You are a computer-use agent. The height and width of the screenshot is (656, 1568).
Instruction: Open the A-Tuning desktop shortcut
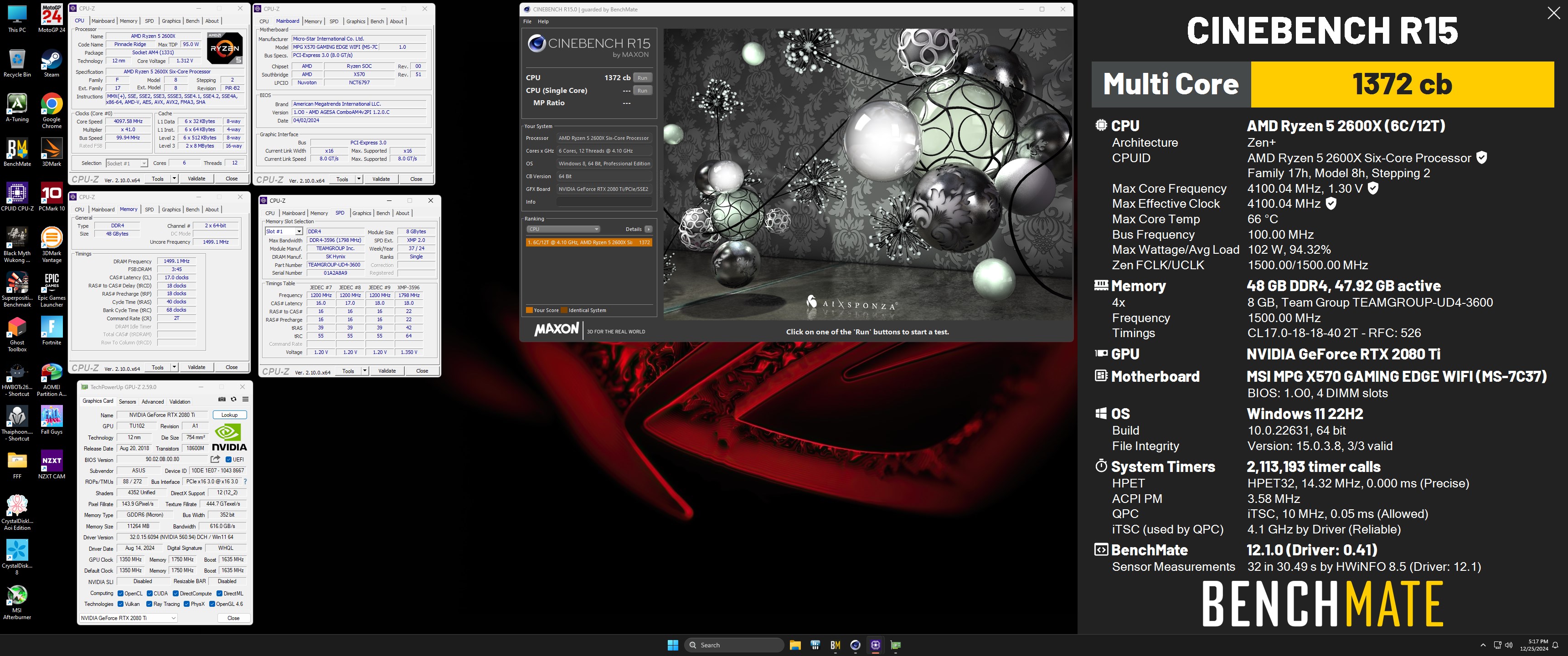(x=17, y=108)
